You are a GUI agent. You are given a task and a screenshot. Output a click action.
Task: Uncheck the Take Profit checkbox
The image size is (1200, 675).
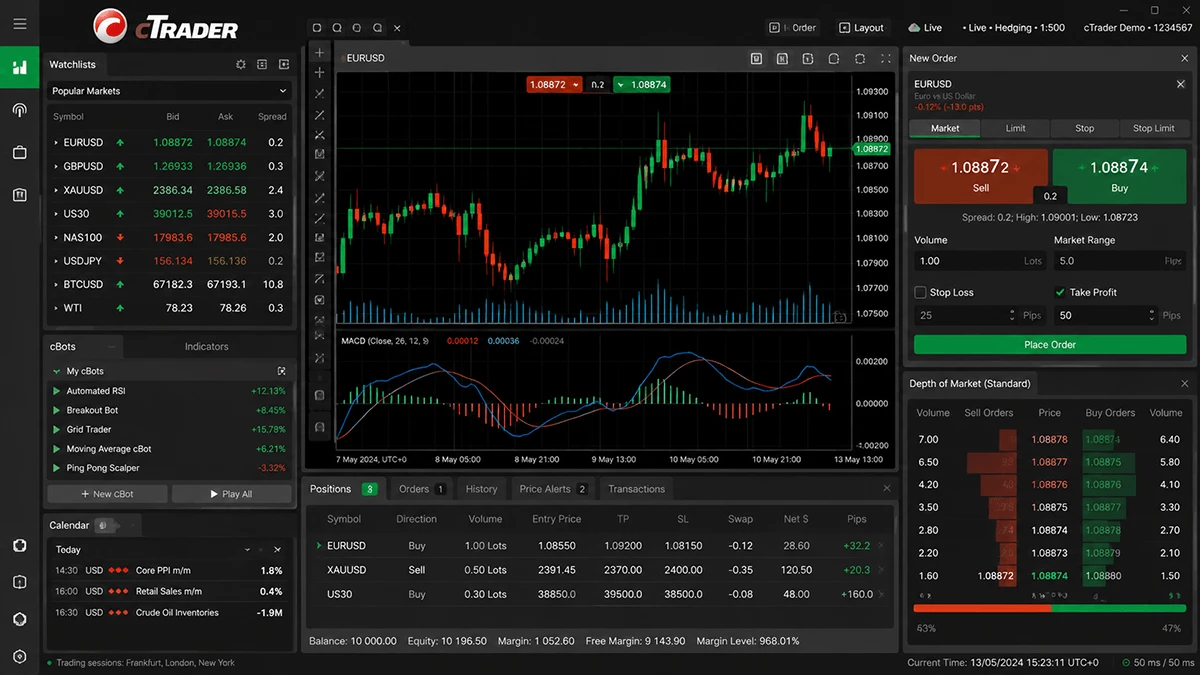click(x=1060, y=292)
